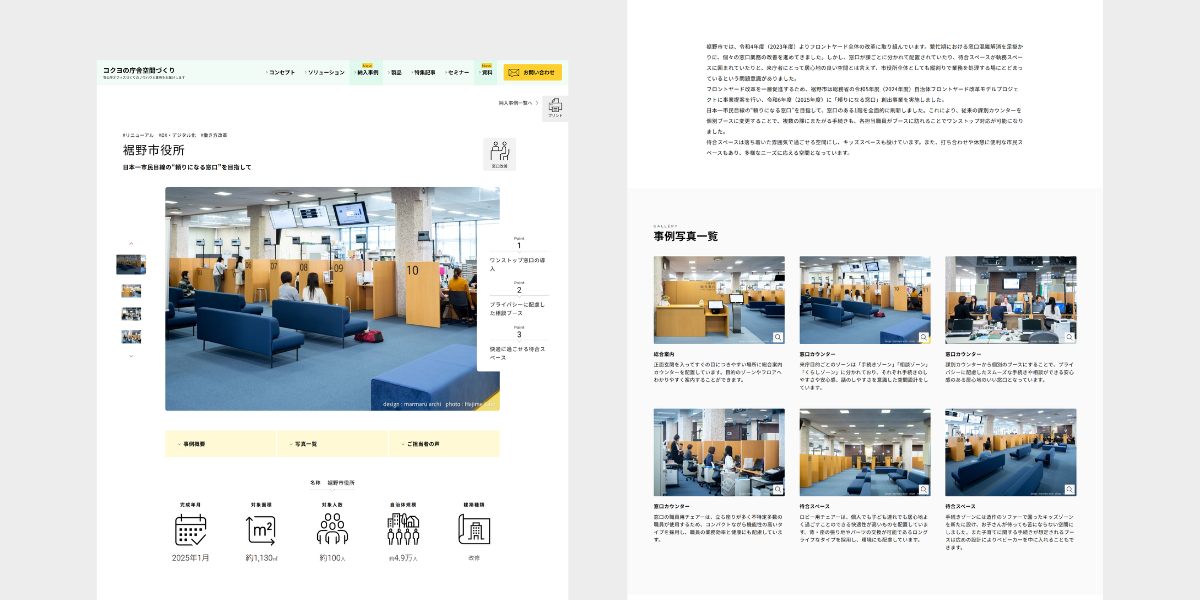This screenshot has height=600, width=1200.
Task: Open the 製品 navigation item
Action: click(395, 72)
